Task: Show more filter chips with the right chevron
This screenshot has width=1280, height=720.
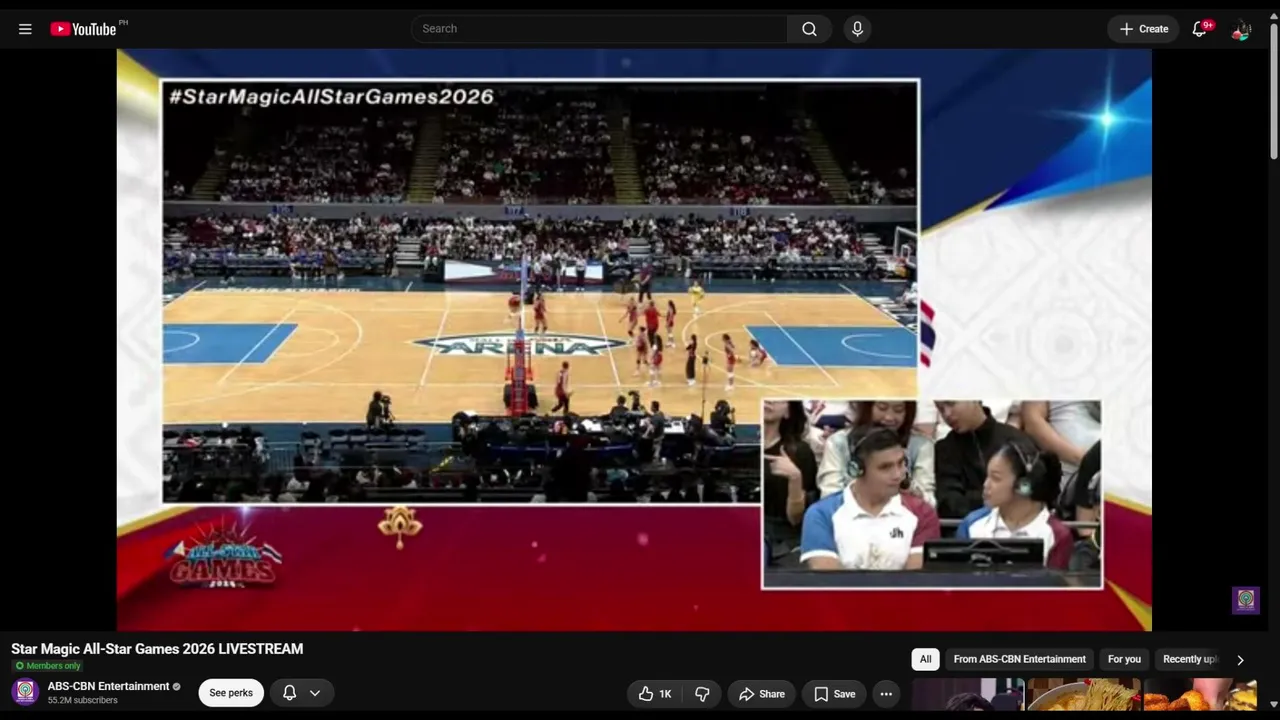Action: [x=1240, y=660]
